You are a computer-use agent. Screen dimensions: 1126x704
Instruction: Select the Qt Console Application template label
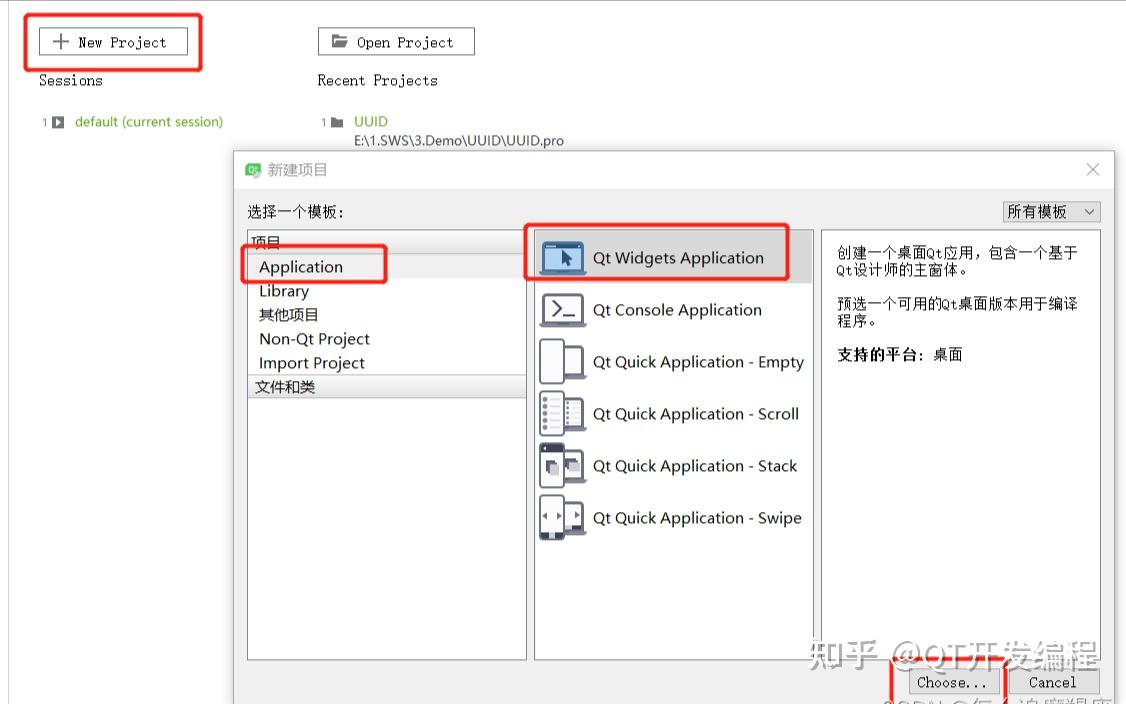pyautogui.click(x=677, y=310)
